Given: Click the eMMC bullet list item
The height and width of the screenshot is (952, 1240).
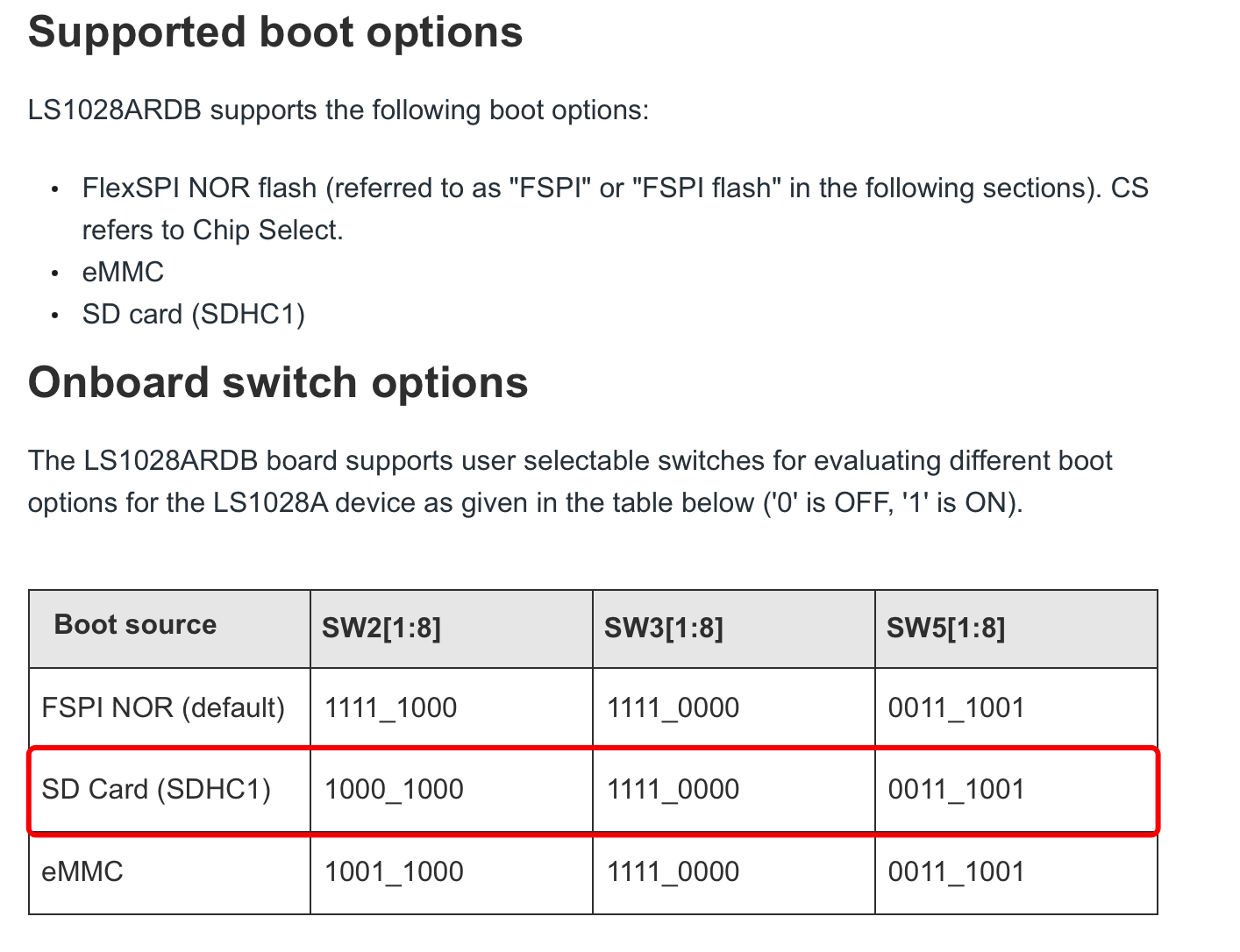Looking at the screenshot, I should tap(123, 272).
